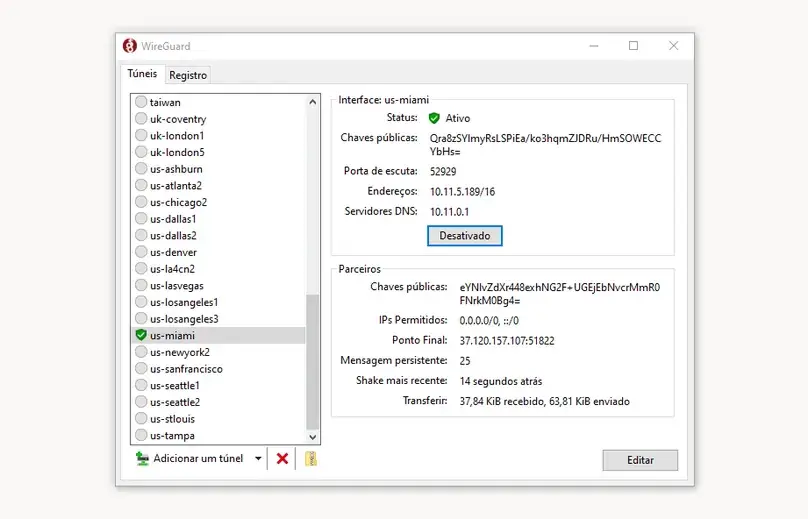The width and height of the screenshot is (808, 519).
Task: Select the us-newyork2 tunnel
Action: coord(218,352)
